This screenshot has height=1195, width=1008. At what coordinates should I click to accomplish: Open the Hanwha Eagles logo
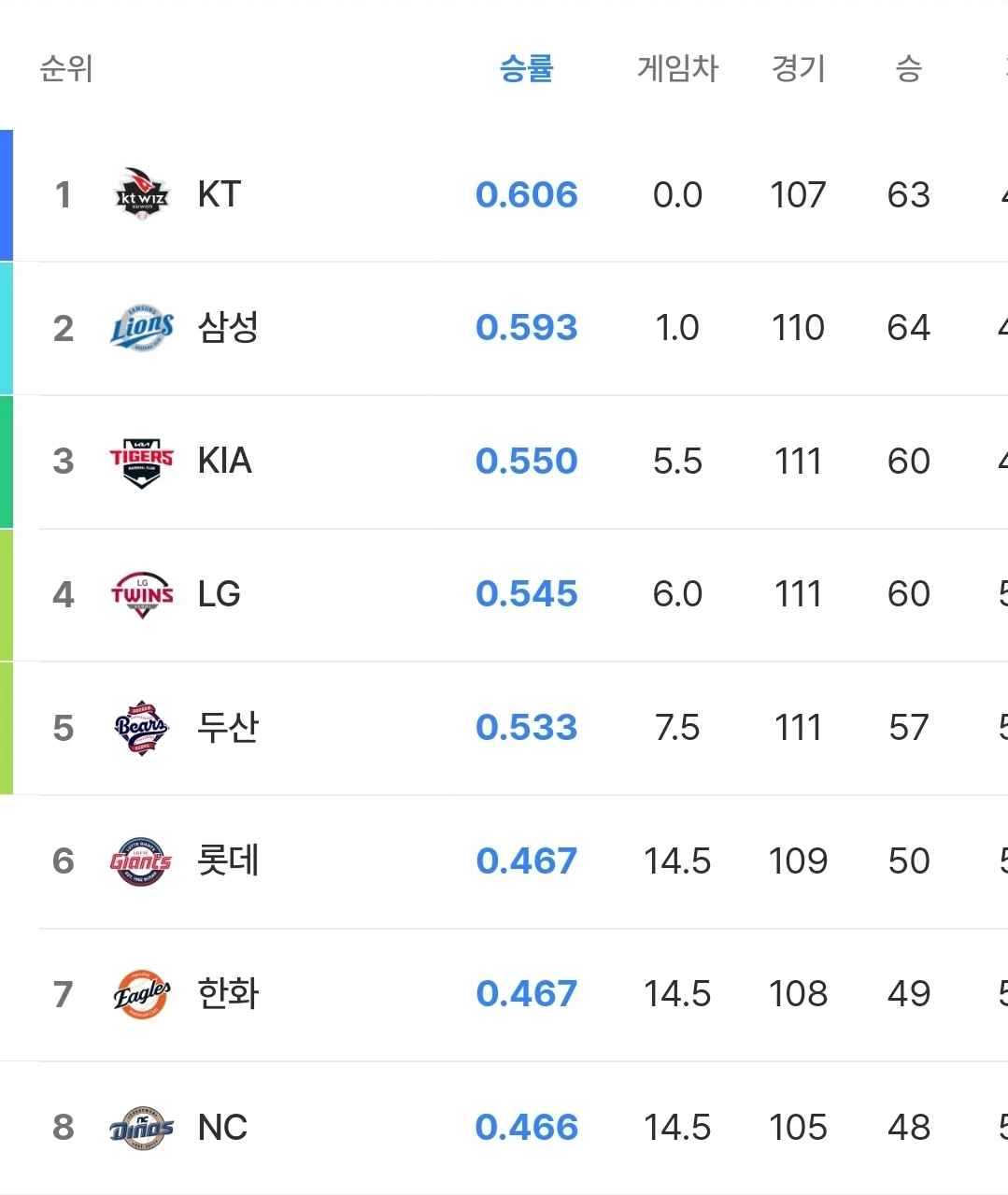click(x=142, y=994)
